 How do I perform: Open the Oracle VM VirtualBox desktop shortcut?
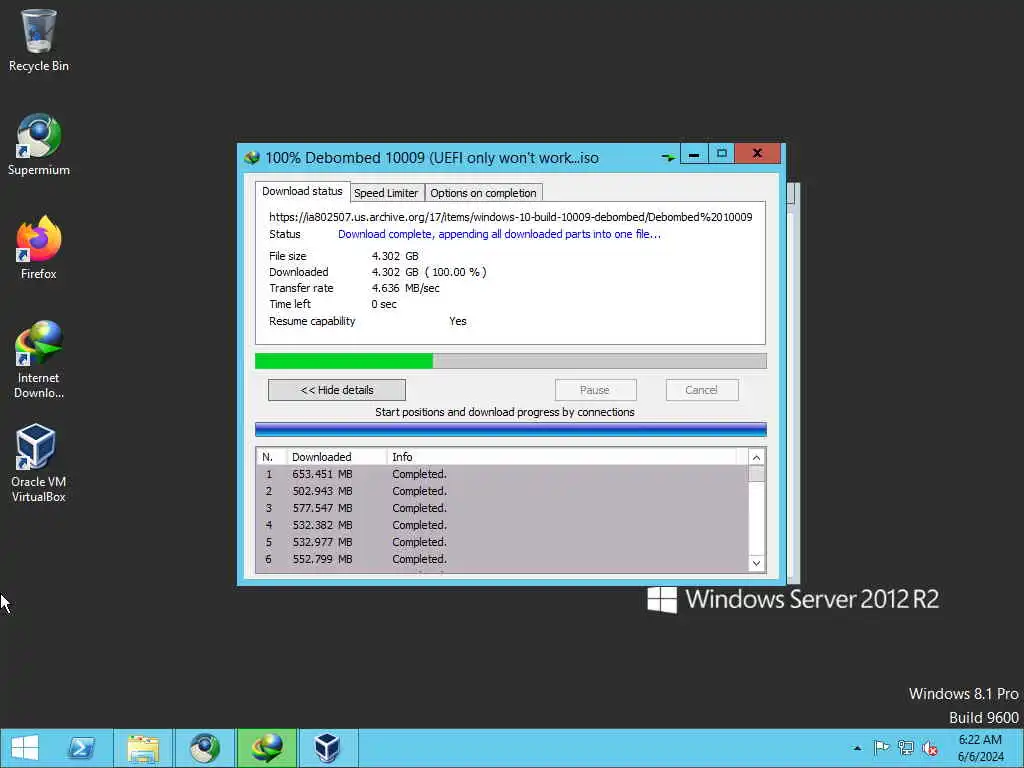tap(39, 463)
